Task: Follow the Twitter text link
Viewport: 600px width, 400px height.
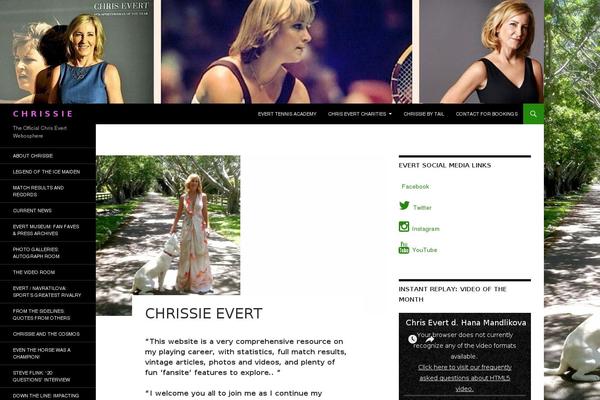Action: point(422,207)
